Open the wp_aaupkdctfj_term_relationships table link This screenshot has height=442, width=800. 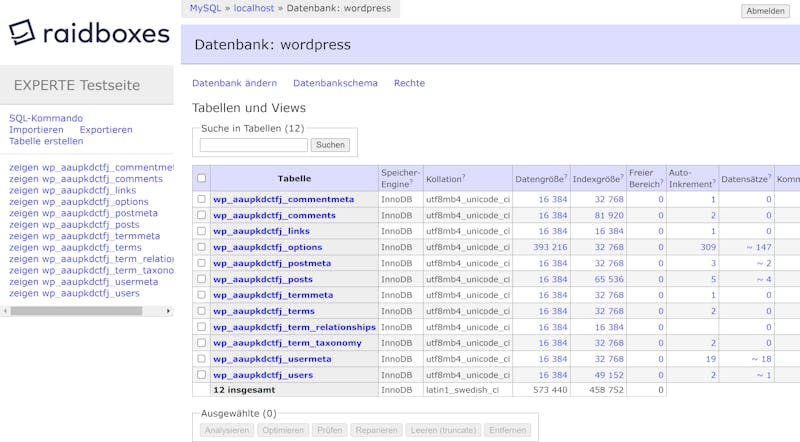(x=294, y=327)
